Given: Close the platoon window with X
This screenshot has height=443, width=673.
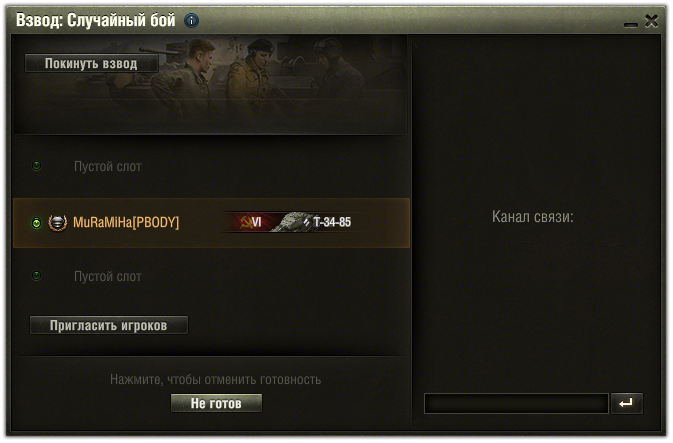Looking at the screenshot, I should (651, 21).
